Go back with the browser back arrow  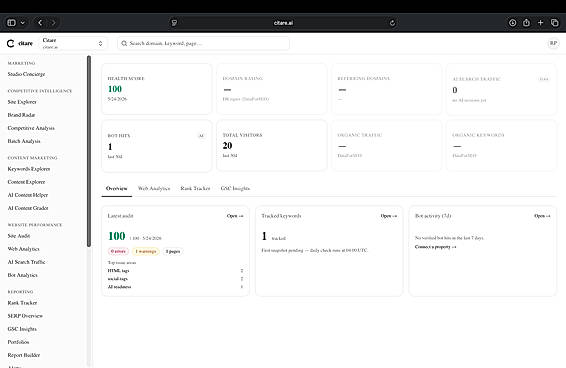click(x=40, y=23)
